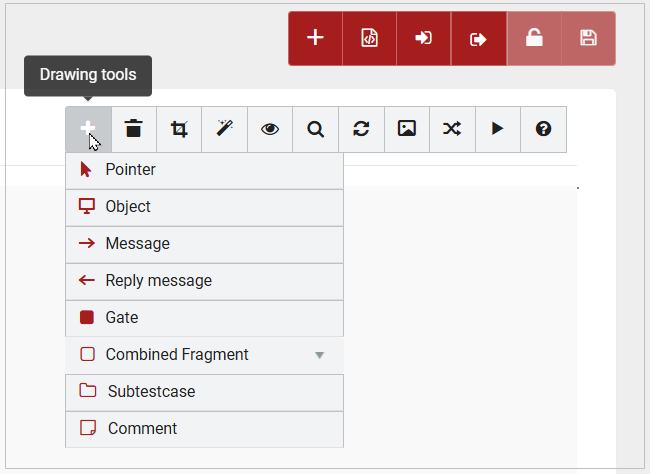Open the Drawing tools plus dropdown
This screenshot has width=650, height=474.
coord(88,129)
